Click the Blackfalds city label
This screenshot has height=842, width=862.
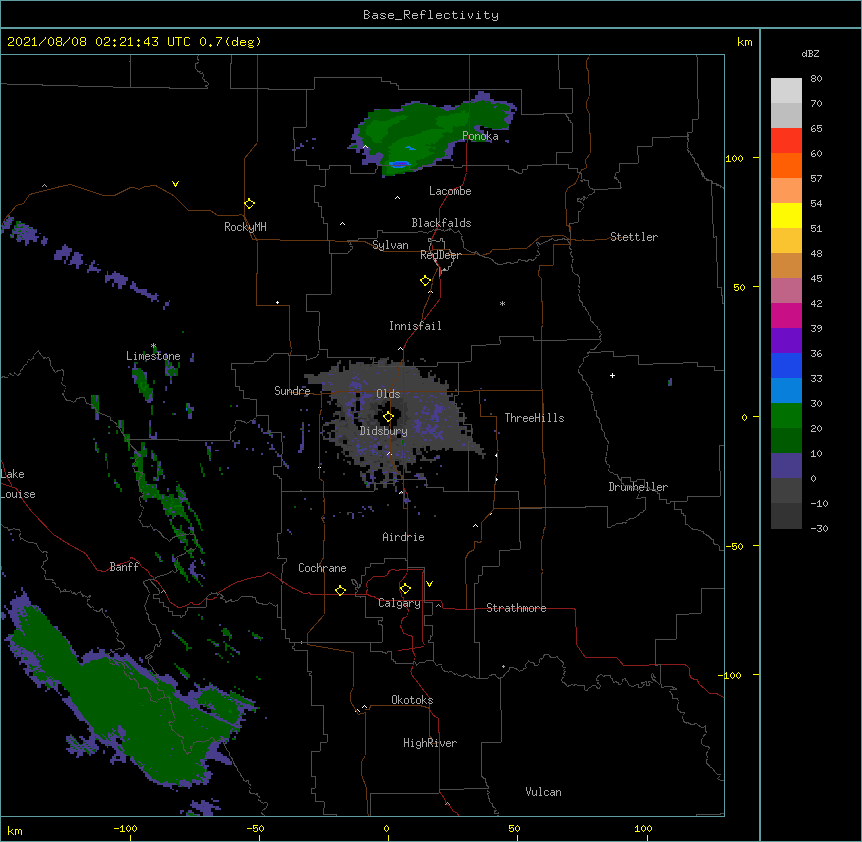(441, 223)
